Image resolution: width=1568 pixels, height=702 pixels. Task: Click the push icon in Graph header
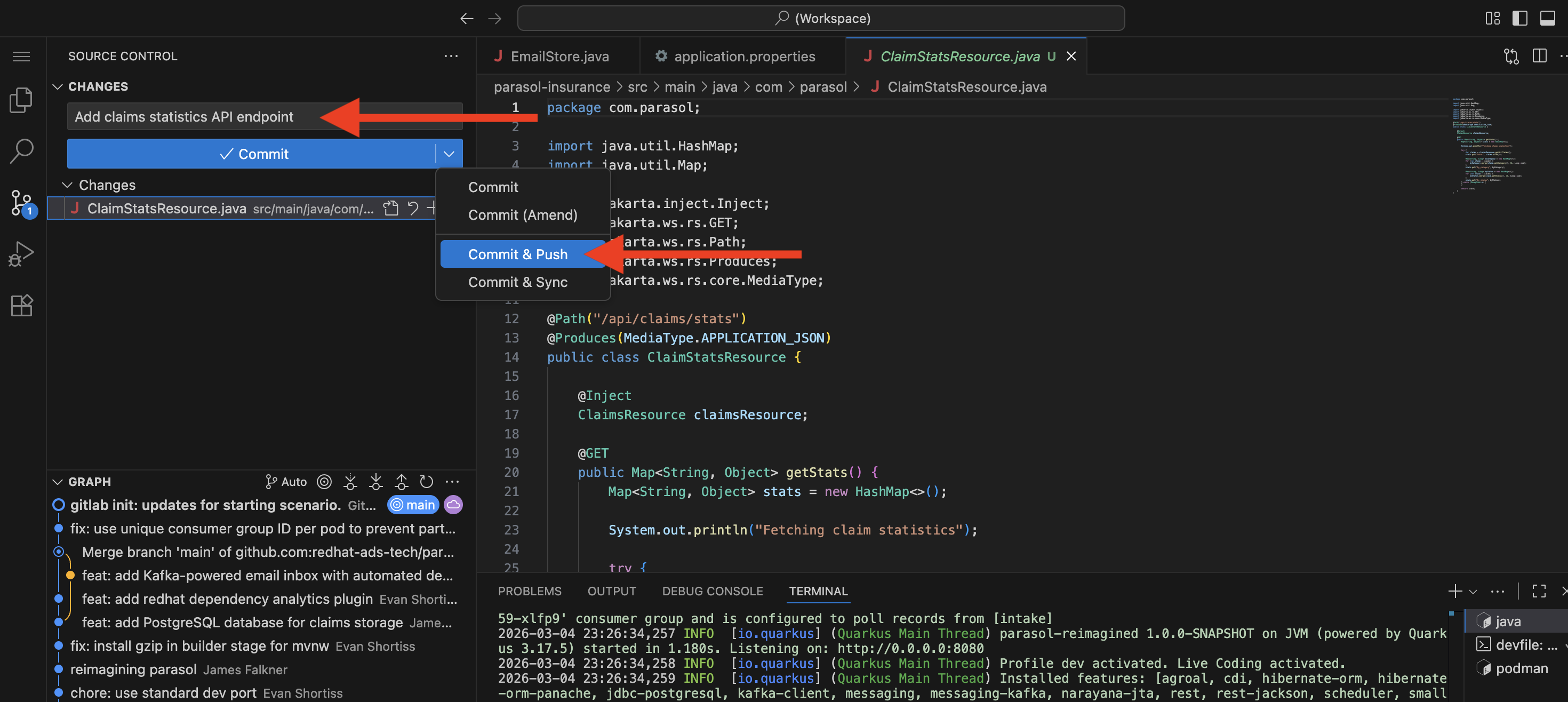401,482
